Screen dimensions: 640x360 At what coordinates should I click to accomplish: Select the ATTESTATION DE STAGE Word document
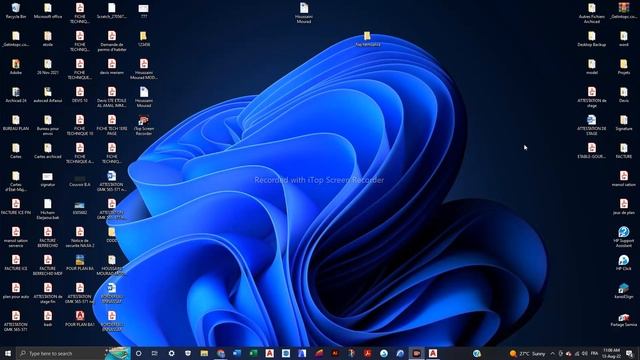(x=592, y=125)
